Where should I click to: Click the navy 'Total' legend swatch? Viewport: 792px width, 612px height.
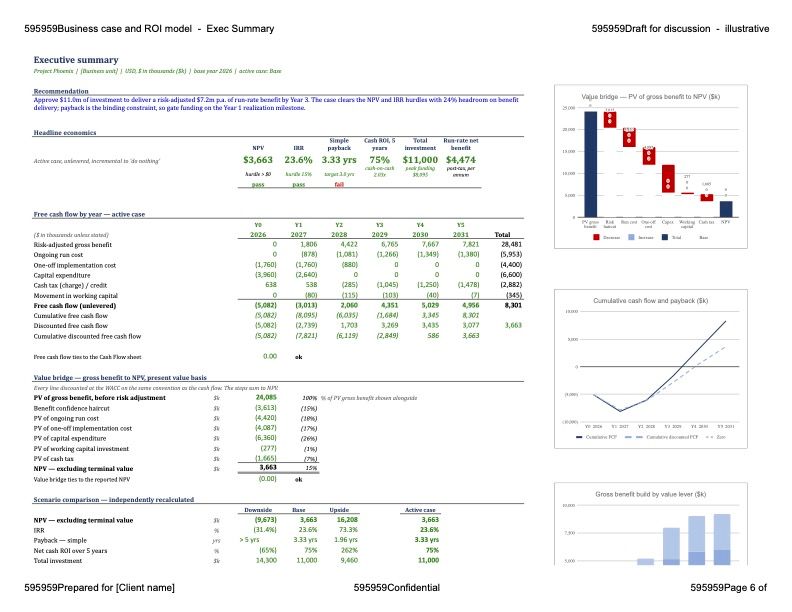point(665,237)
